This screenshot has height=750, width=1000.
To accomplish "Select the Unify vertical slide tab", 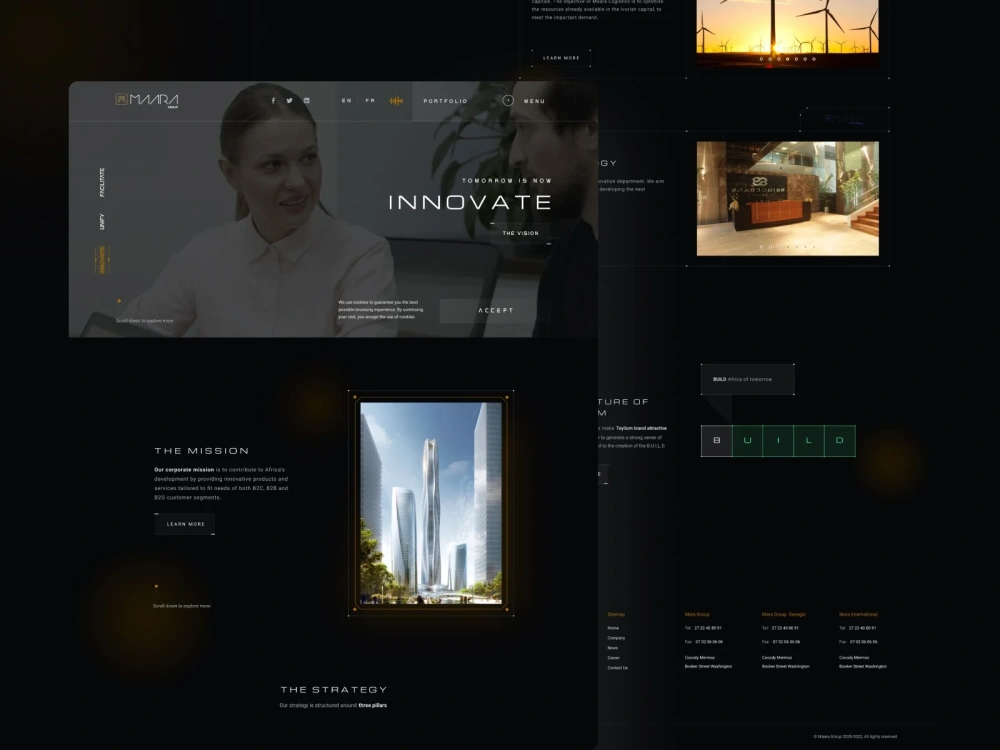I will pyautogui.click(x=102, y=221).
